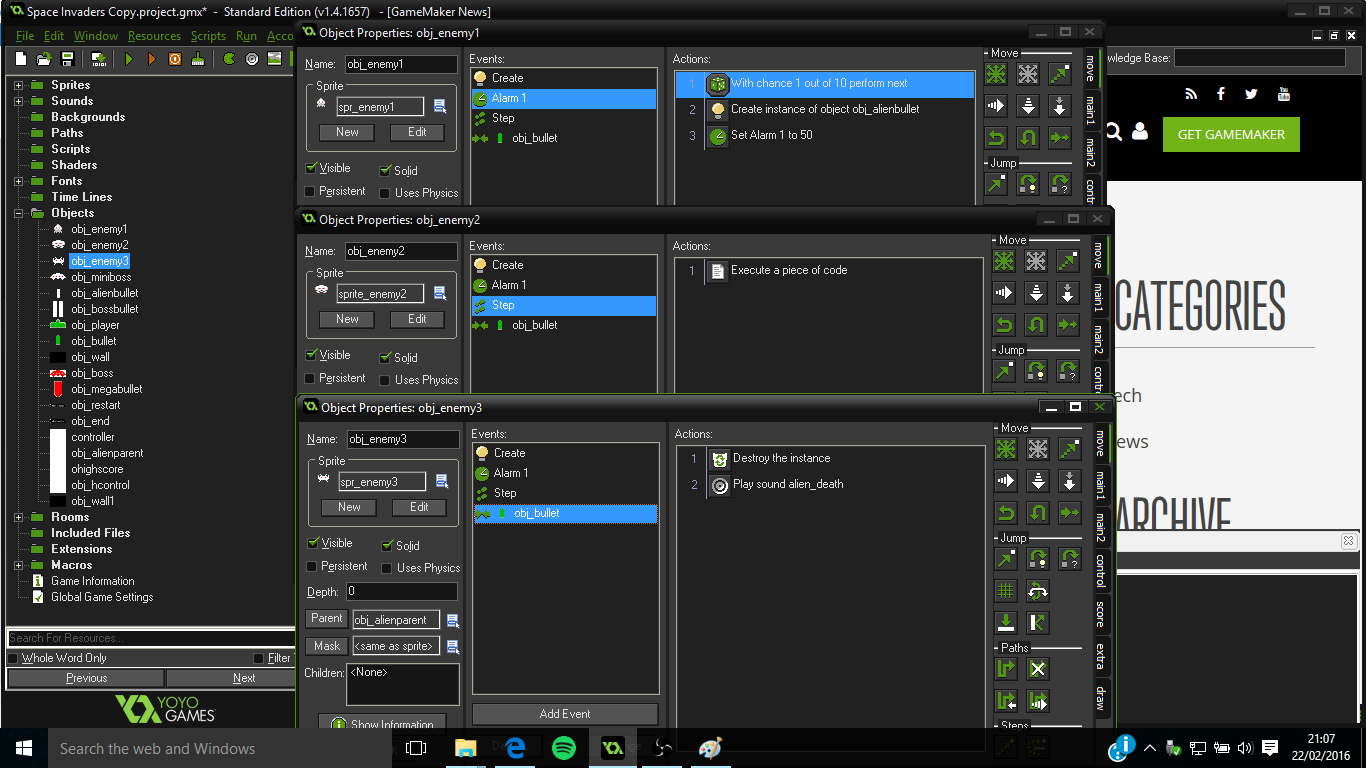
Task: Expand the Sprites folder in the resource tree
Action: 18,85
